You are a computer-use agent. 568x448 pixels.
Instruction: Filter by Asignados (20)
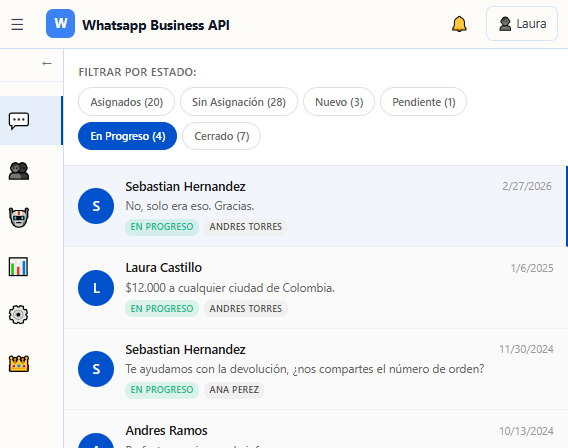126,102
